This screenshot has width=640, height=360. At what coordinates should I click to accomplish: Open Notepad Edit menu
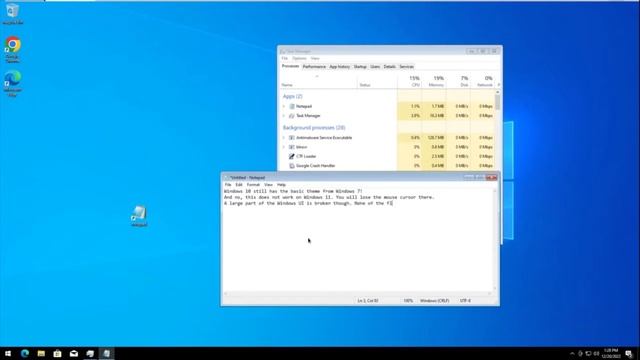click(x=239, y=185)
